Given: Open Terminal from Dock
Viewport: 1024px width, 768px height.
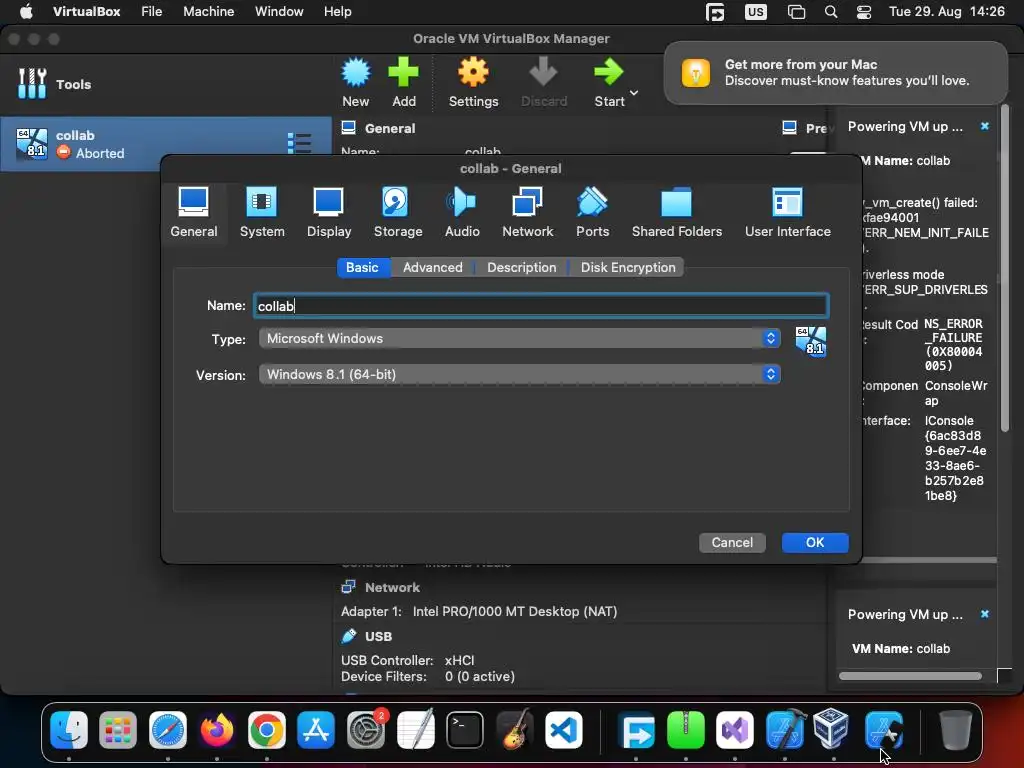Looking at the screenshot, I should click(x=465, y=729).
